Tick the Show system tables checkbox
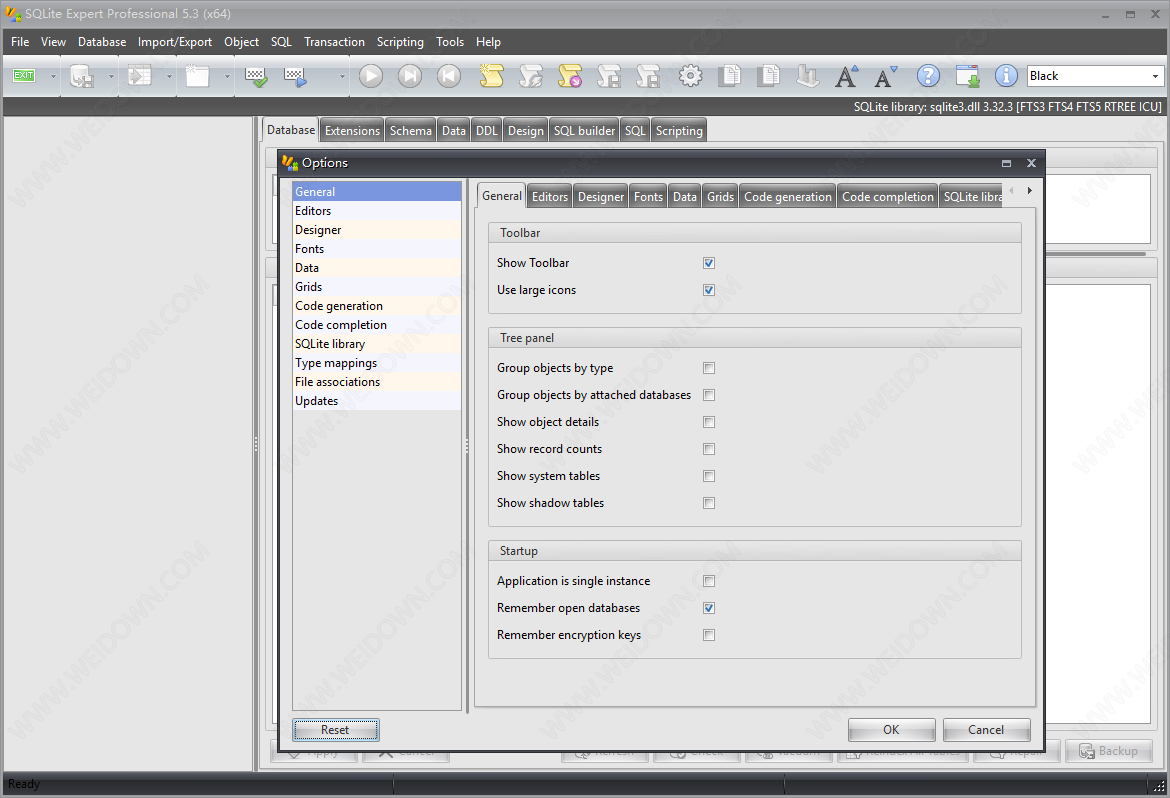The height and width of the screenshot is (798, 1170). click(709, 476)
